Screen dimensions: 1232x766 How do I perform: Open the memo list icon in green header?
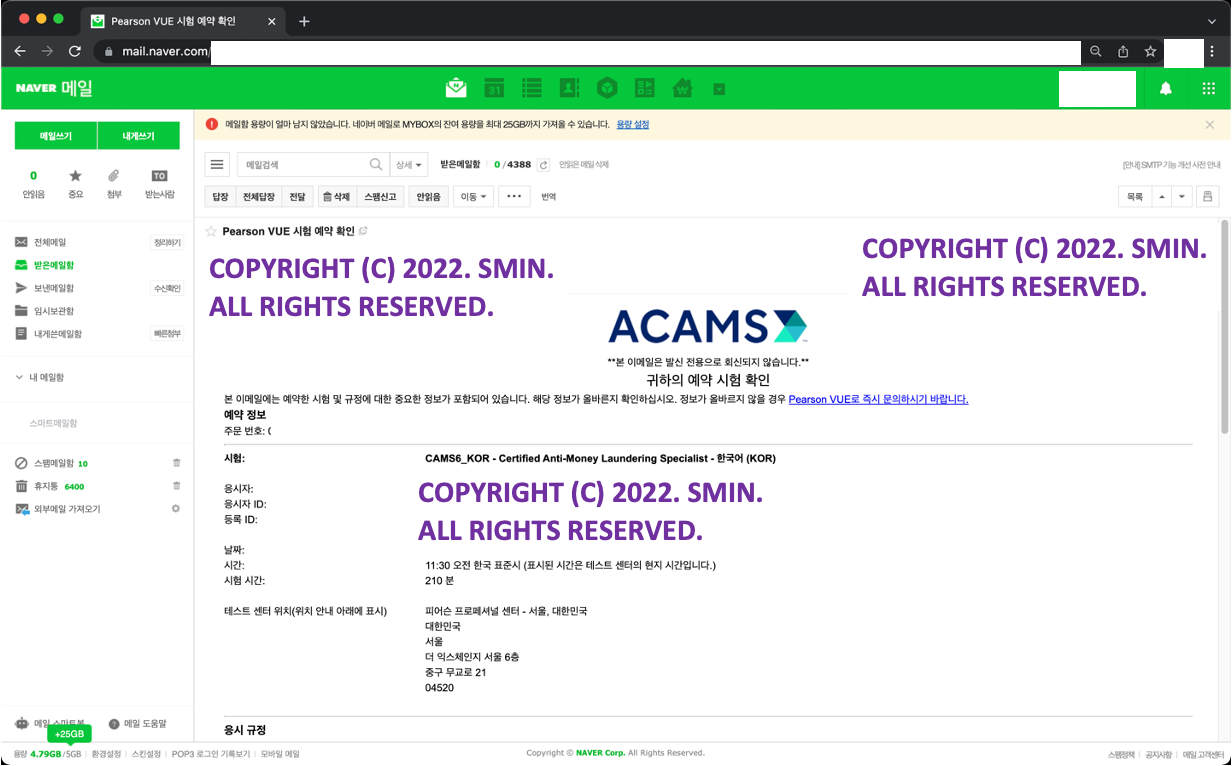532,88
